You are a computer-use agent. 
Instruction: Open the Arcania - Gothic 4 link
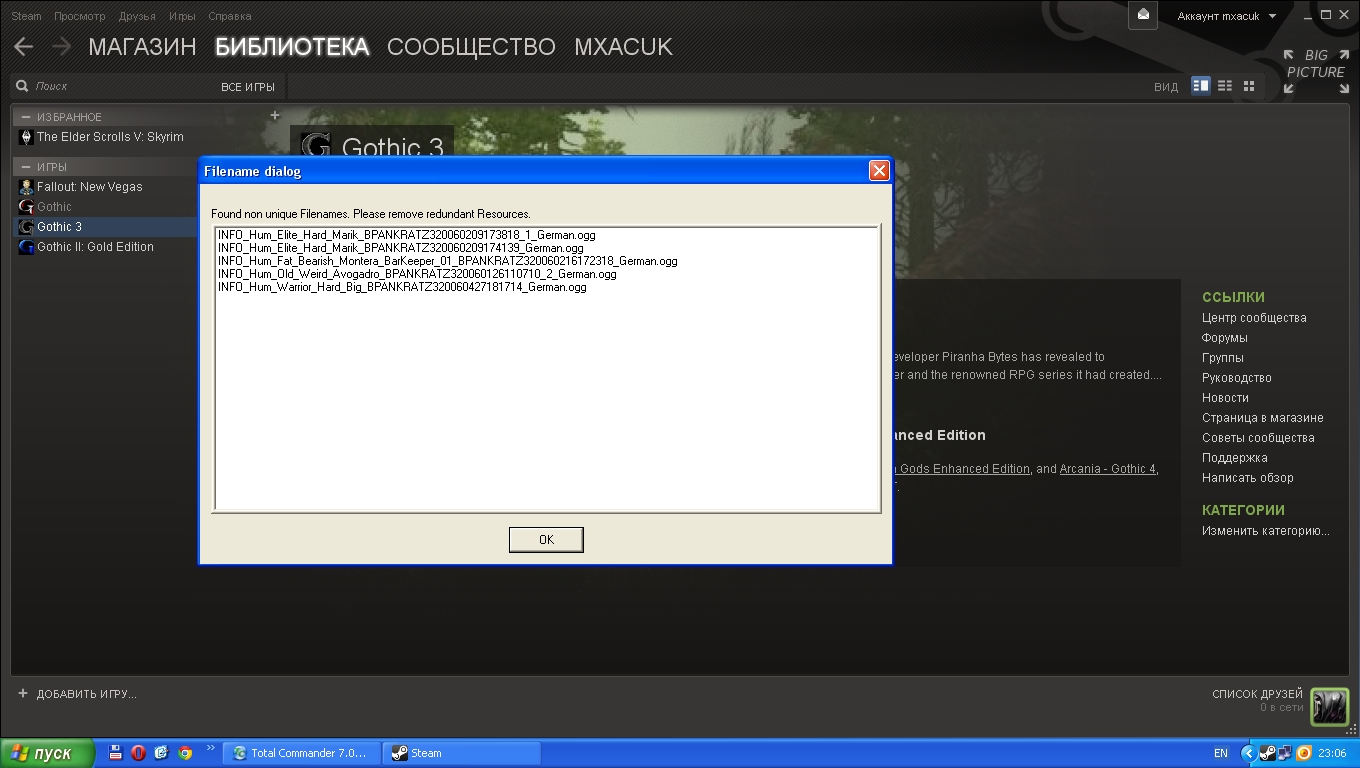(x=1108, y=469)
